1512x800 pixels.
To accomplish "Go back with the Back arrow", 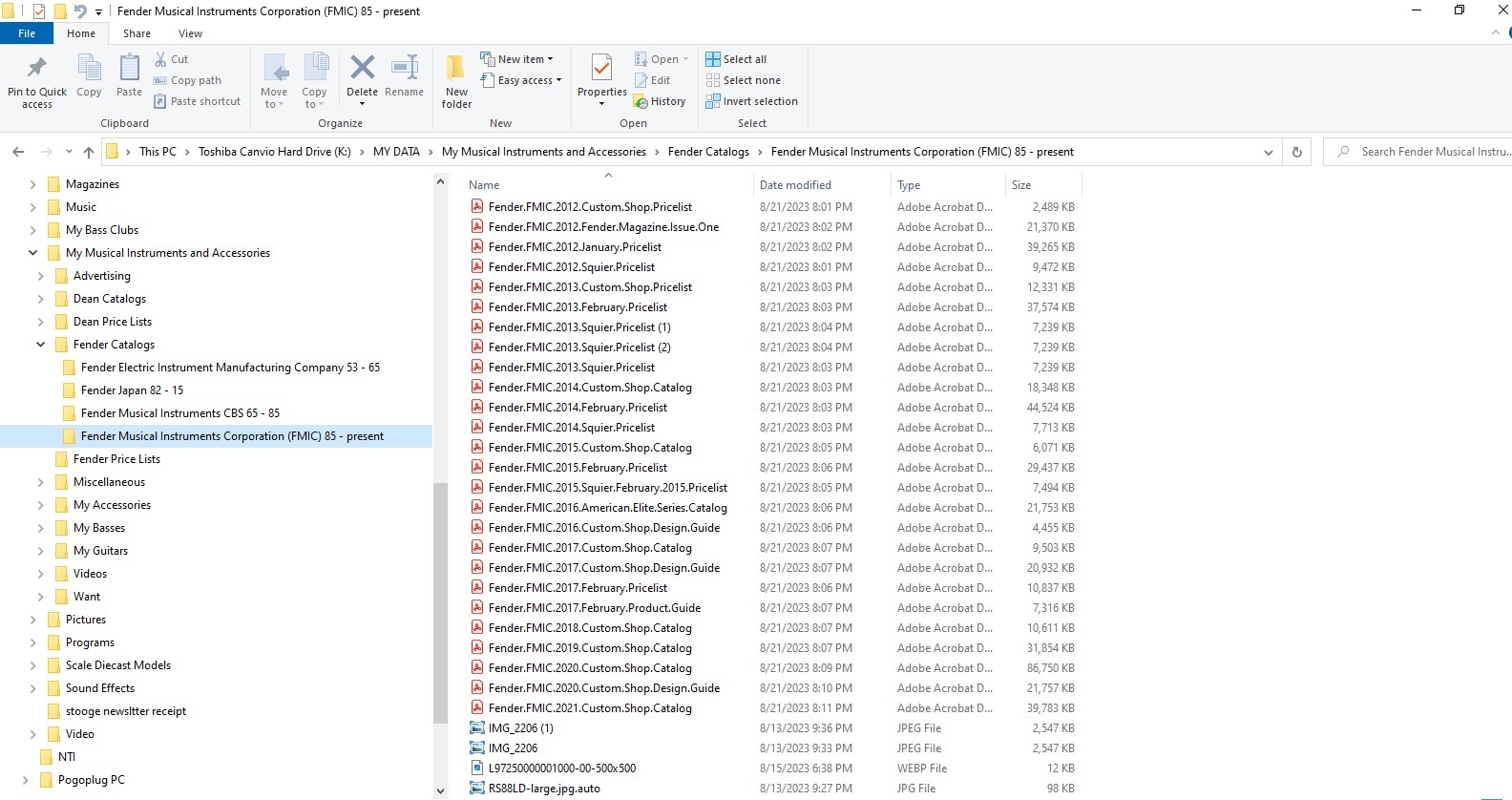I will point(18,152).
